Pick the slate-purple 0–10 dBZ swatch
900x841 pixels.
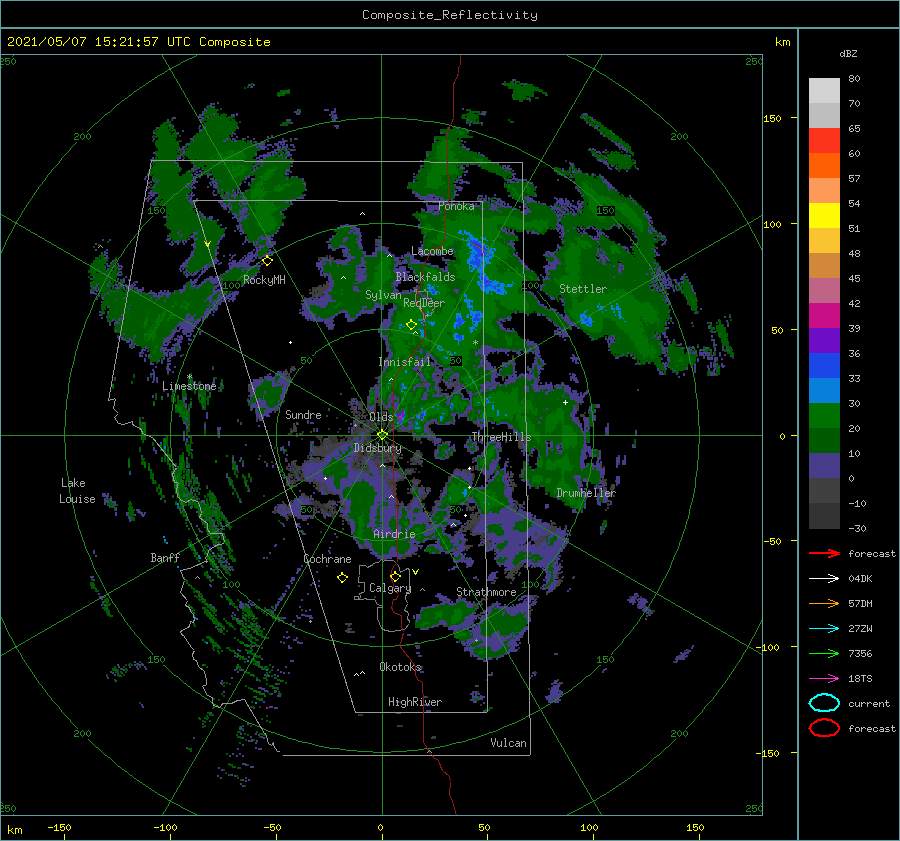[824, 466]
